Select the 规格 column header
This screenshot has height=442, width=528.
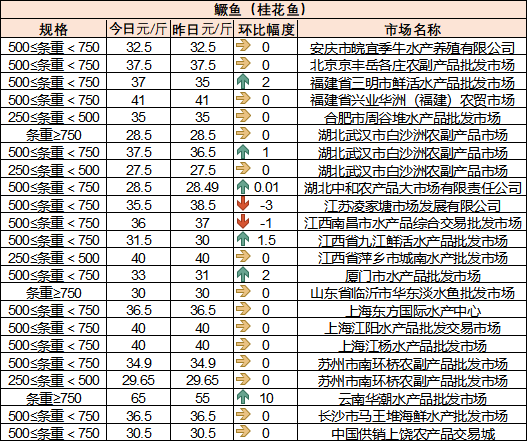(54, 29)
